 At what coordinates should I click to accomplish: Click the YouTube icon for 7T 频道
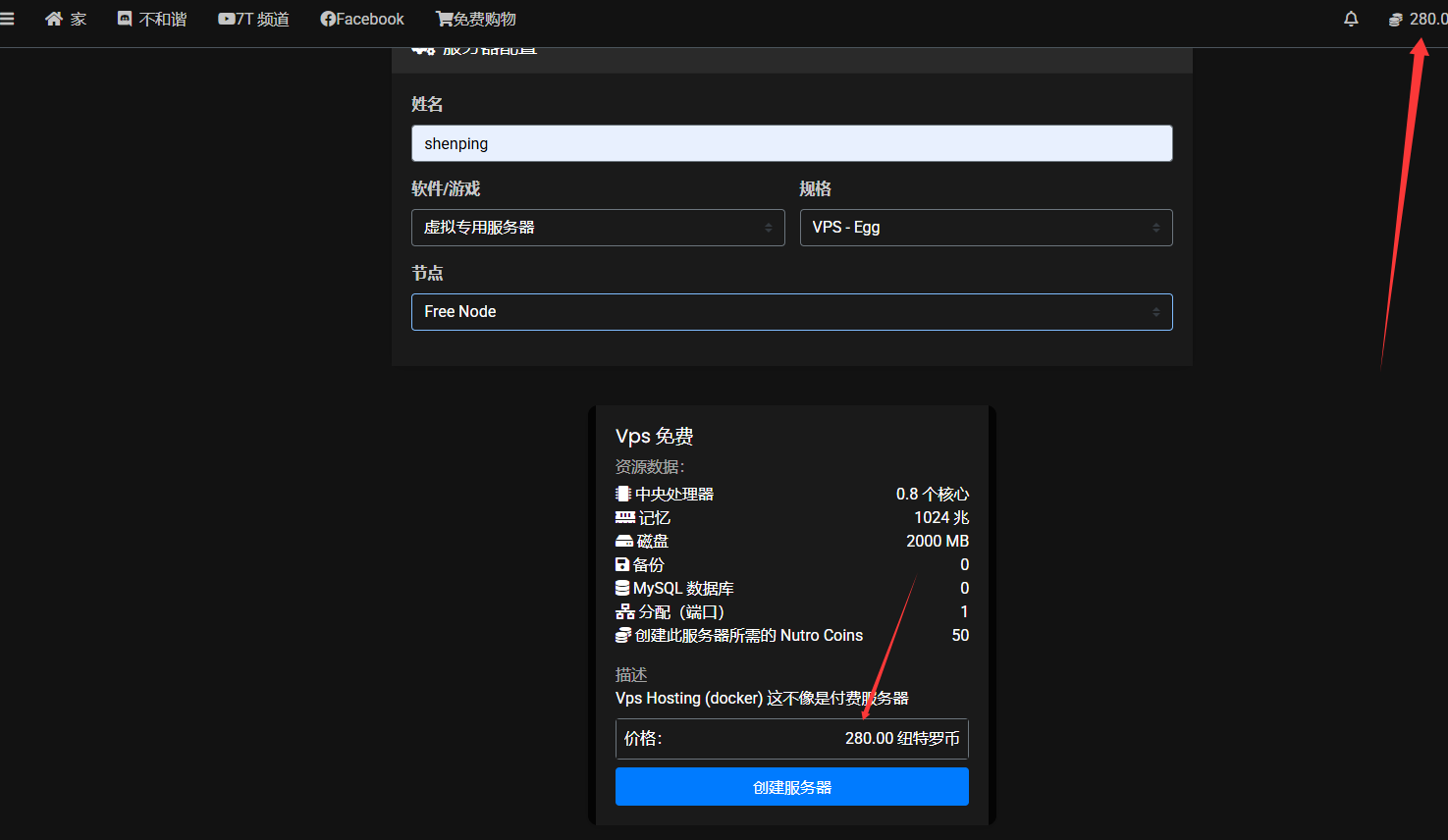227,19
